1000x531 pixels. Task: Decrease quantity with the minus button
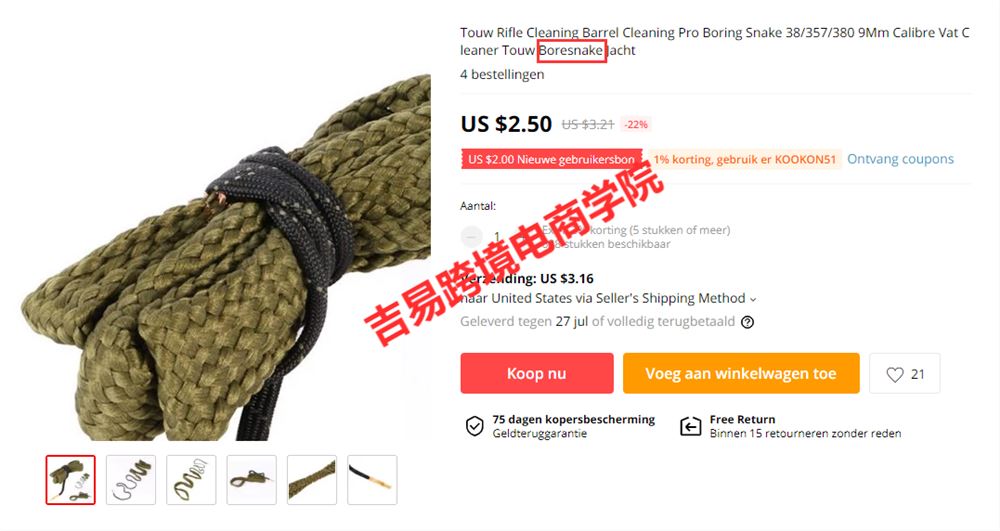[471, 236]
